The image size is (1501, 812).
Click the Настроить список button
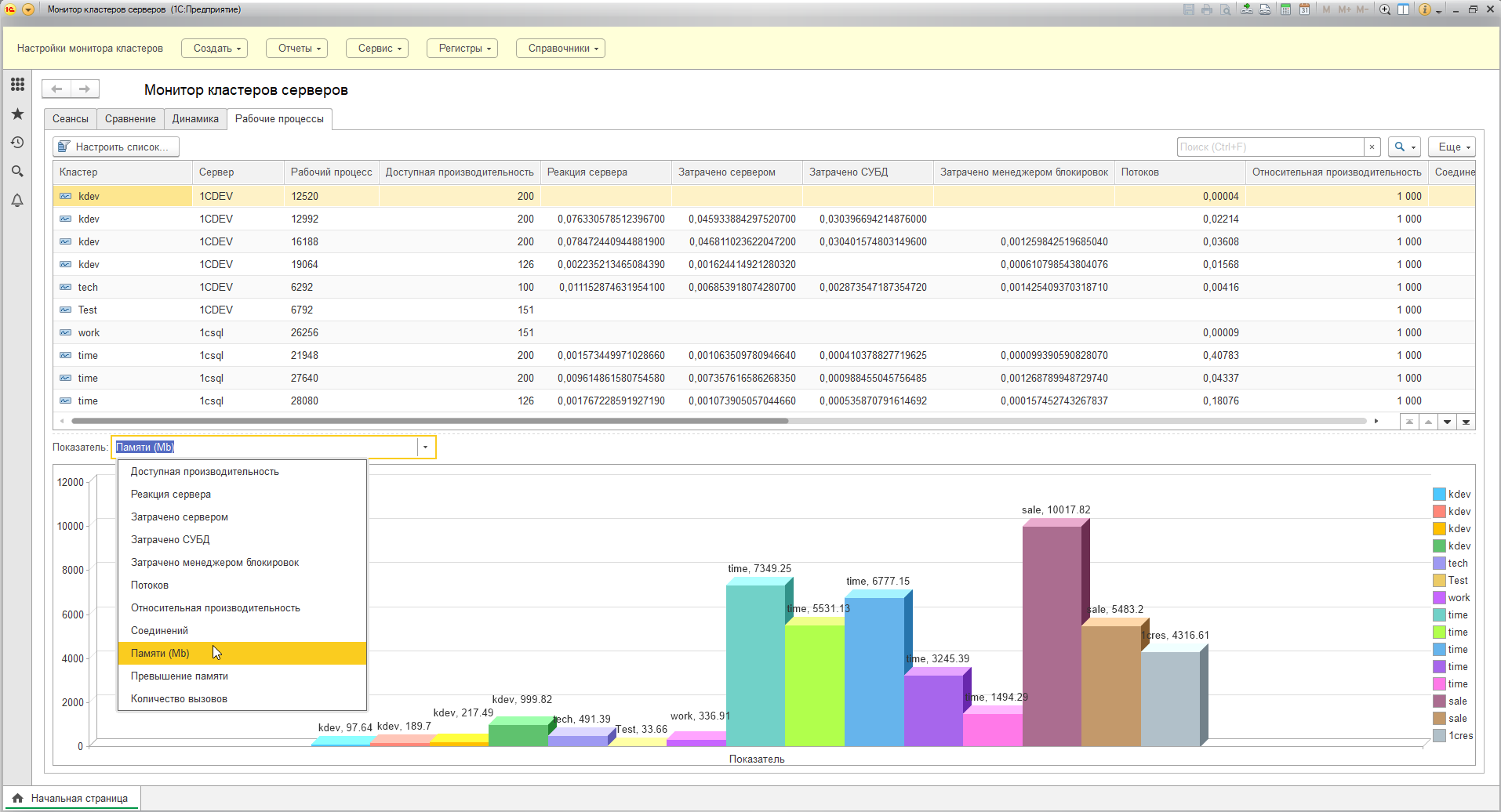click(115, 147)
